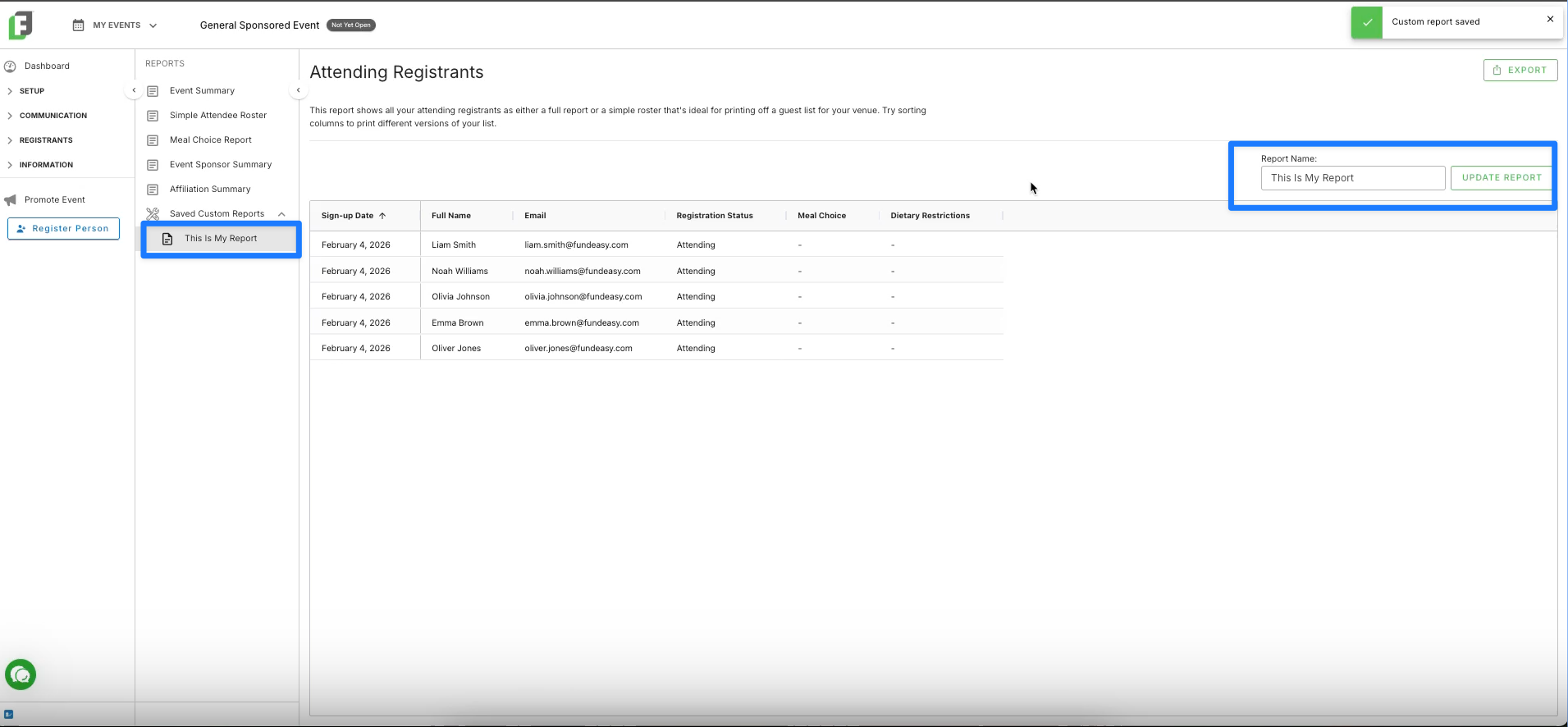Click the Report Name input field

coord(1353,178)
